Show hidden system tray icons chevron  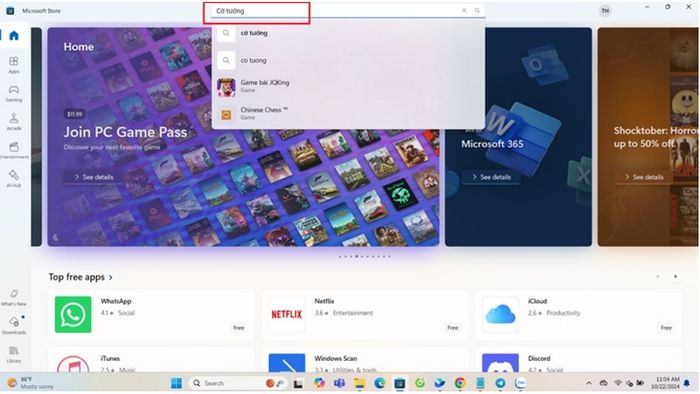point(589,383)
